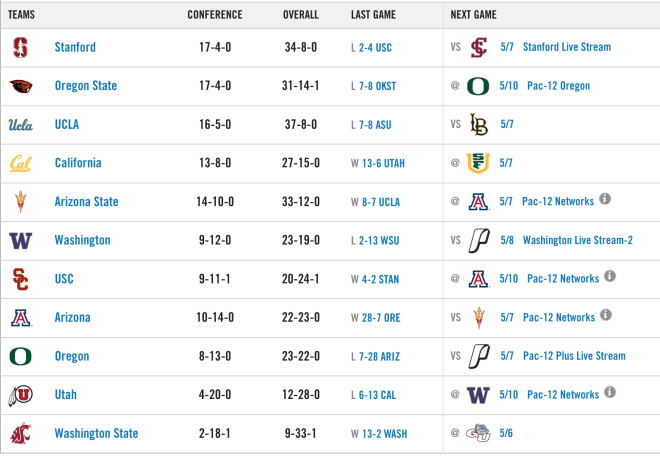The width and height of the screenshot is (660, 456).
Task: Open the 5/6 next game date for Washington State
Action: 506,433
